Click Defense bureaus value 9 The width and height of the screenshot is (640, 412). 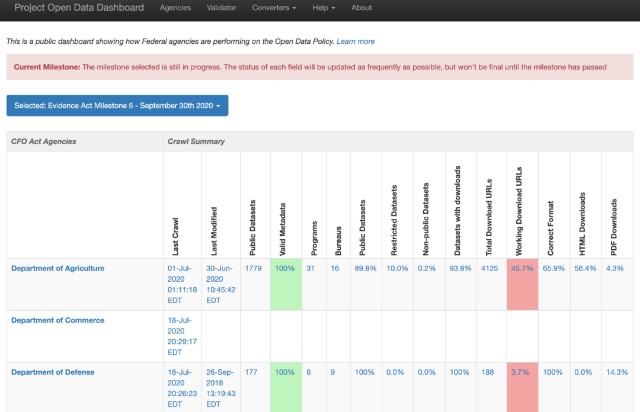(x=333, y=372)
